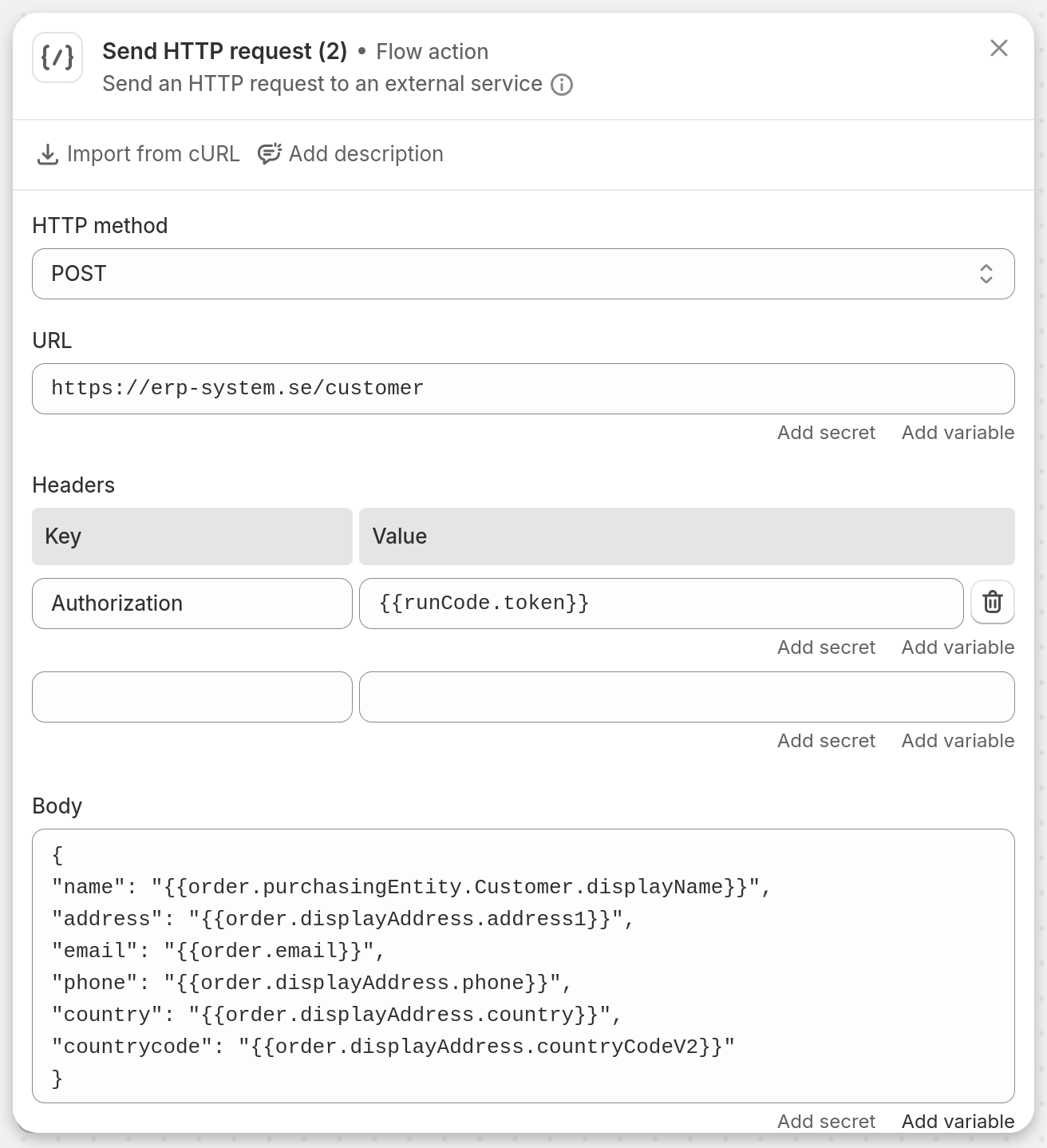Click Add secret under the empty header row
The width and height of the screenshot is (1047, 1148).
click(826, 740)
